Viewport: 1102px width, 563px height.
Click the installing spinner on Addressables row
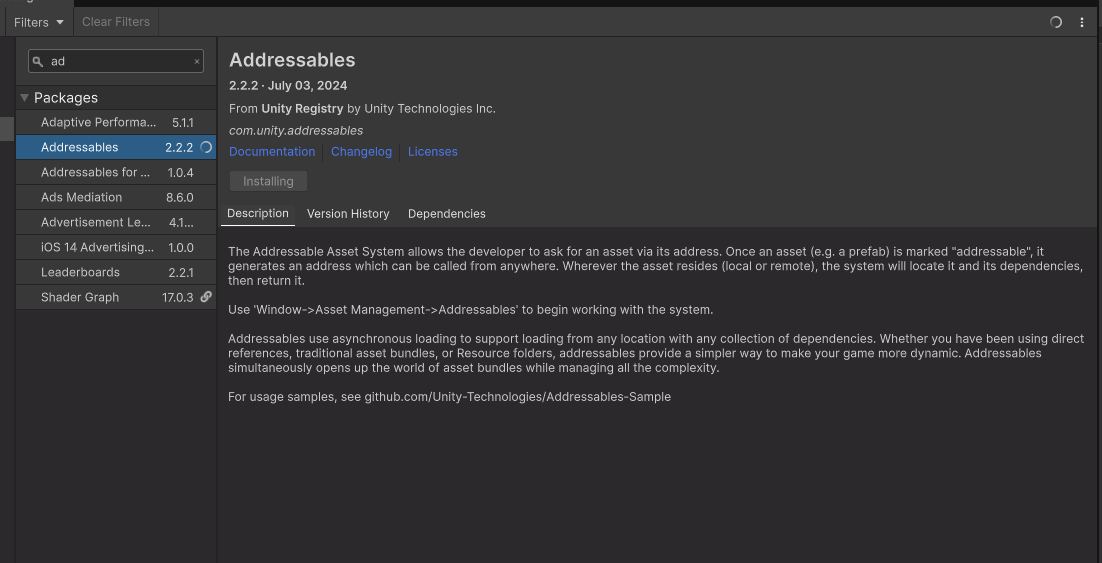(206, 148)
